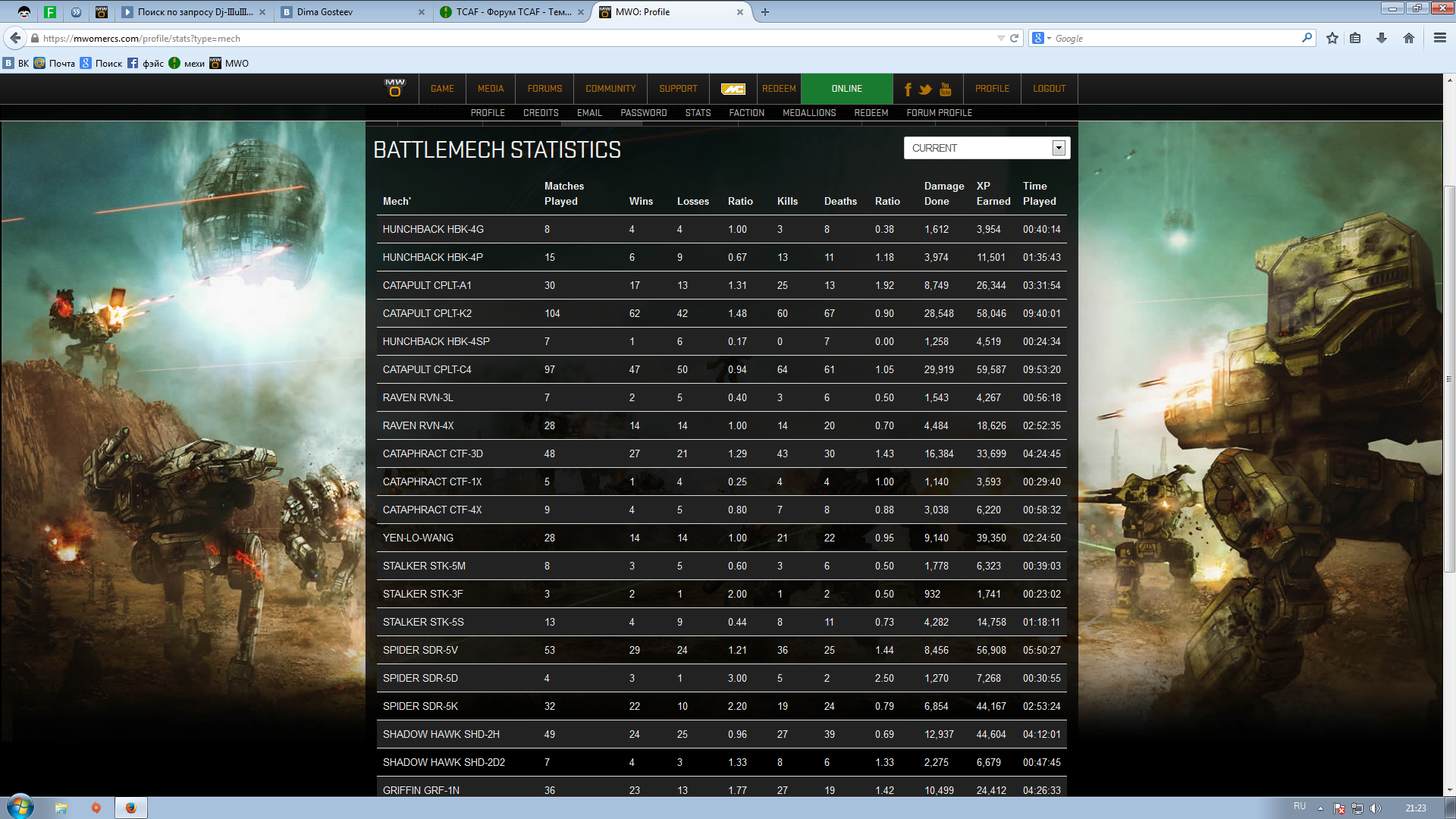Open the COMMUNITY menu
Screen dimensions: 1456x819
point(610,89)
